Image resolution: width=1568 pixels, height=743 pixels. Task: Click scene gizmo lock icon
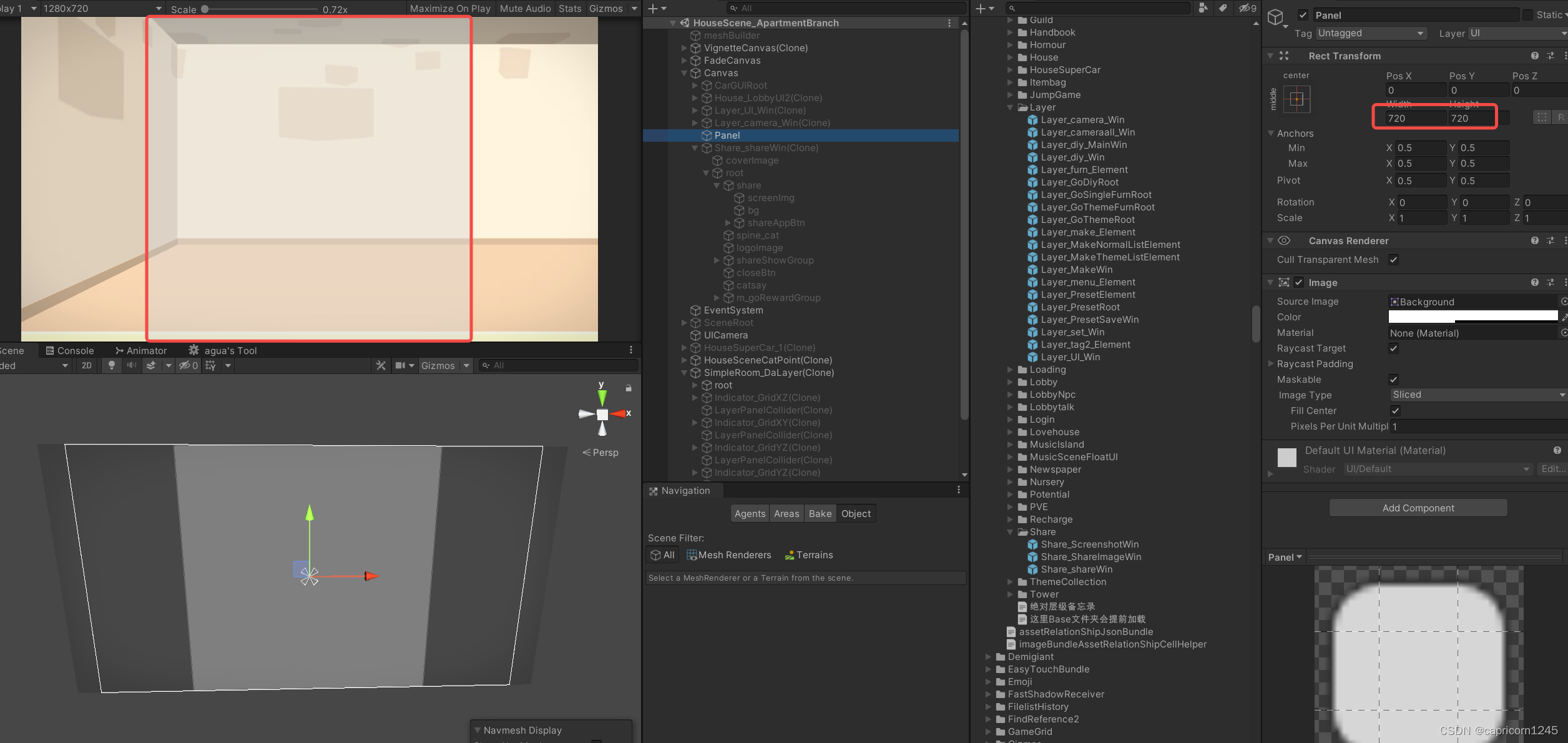tap(629, 388)
